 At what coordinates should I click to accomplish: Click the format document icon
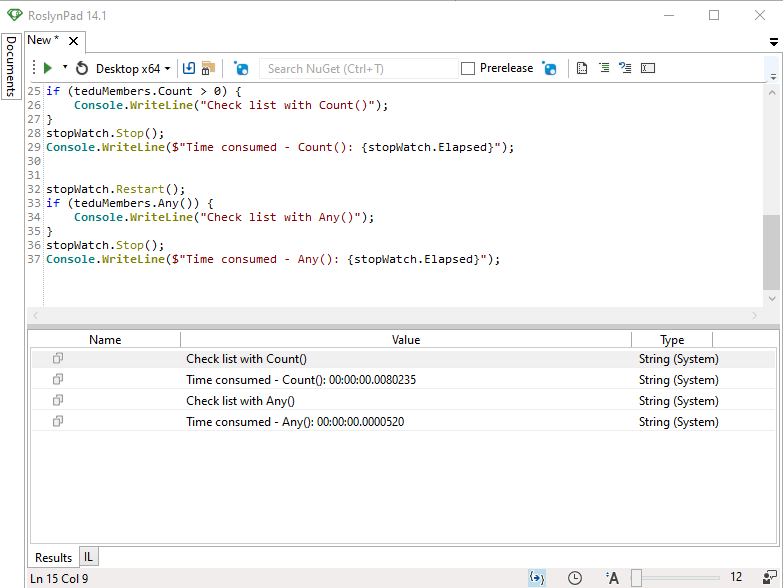click(582, 68)
